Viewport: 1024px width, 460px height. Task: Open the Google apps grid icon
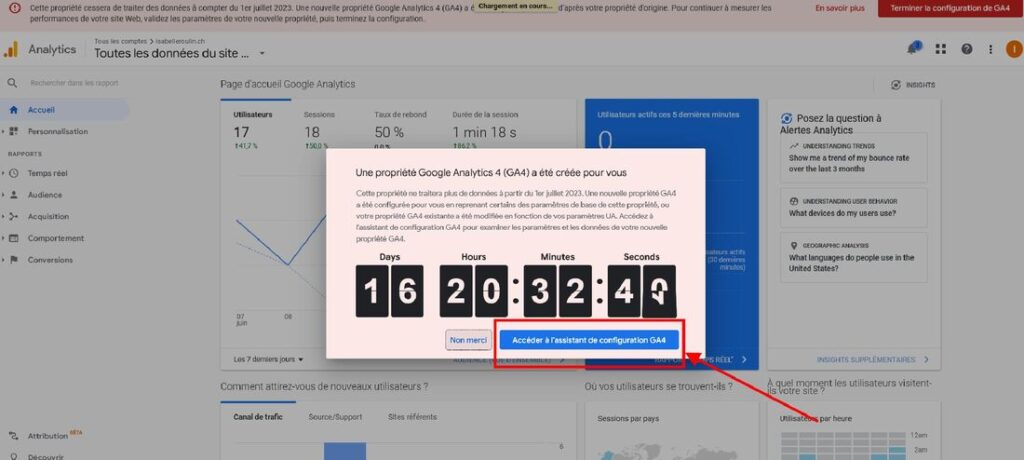tap(941, 49)
